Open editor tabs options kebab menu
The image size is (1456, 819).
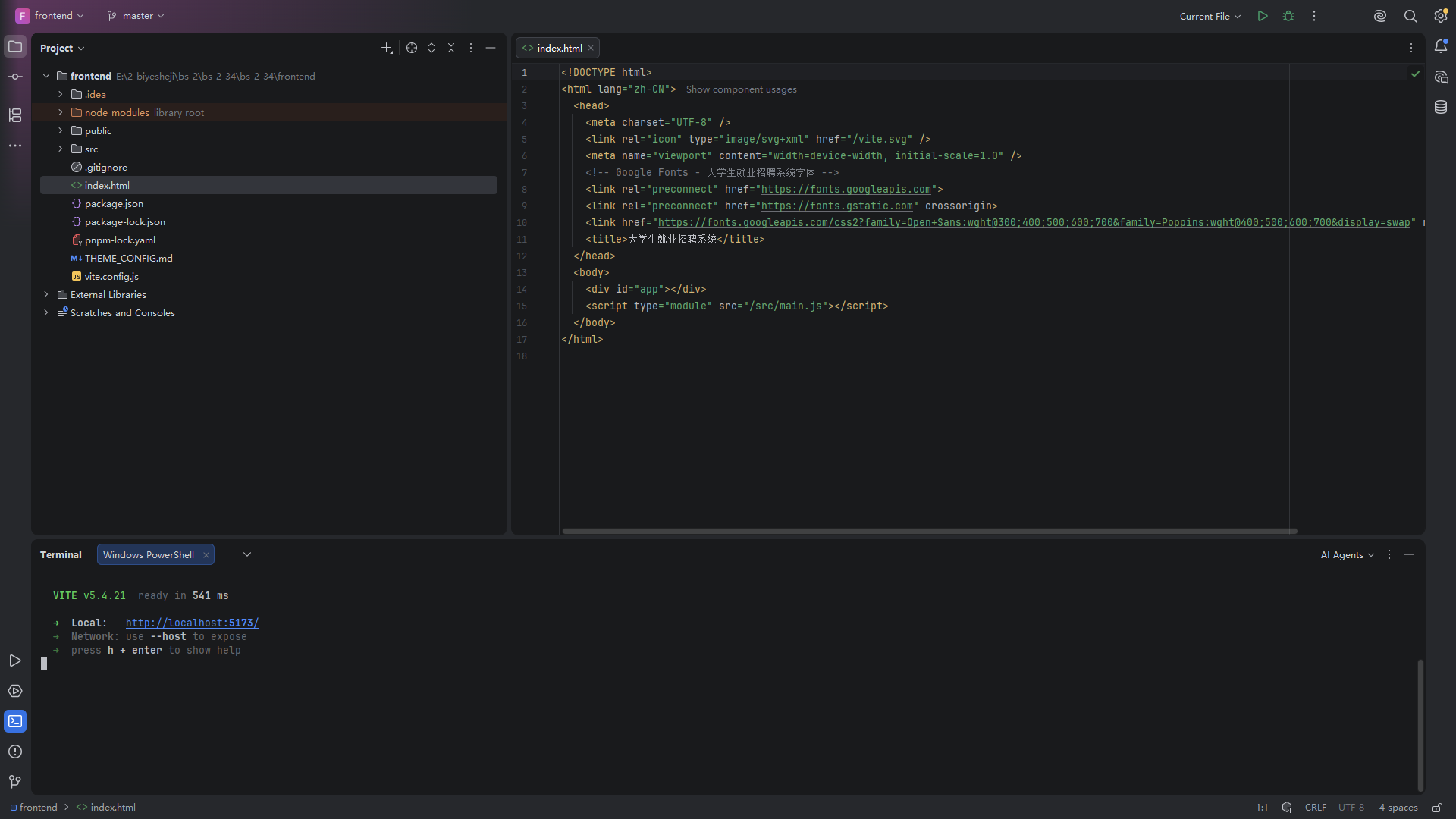pyautogui.click(x=1411, y=48)
